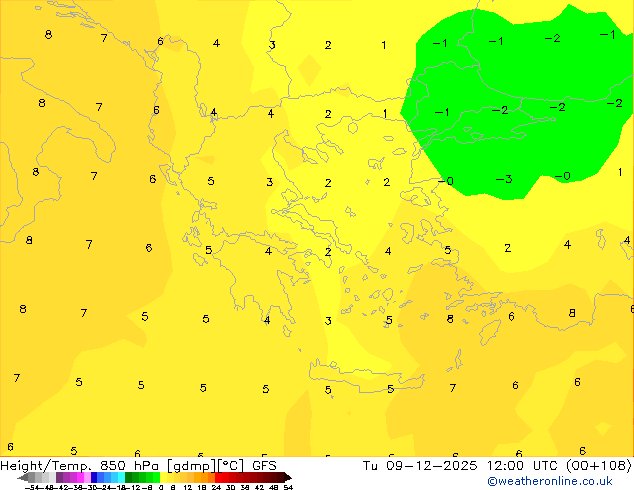Click the 'Height/Temp. 850 hPa' title text
634x490 pixels.
coord(80,466)
